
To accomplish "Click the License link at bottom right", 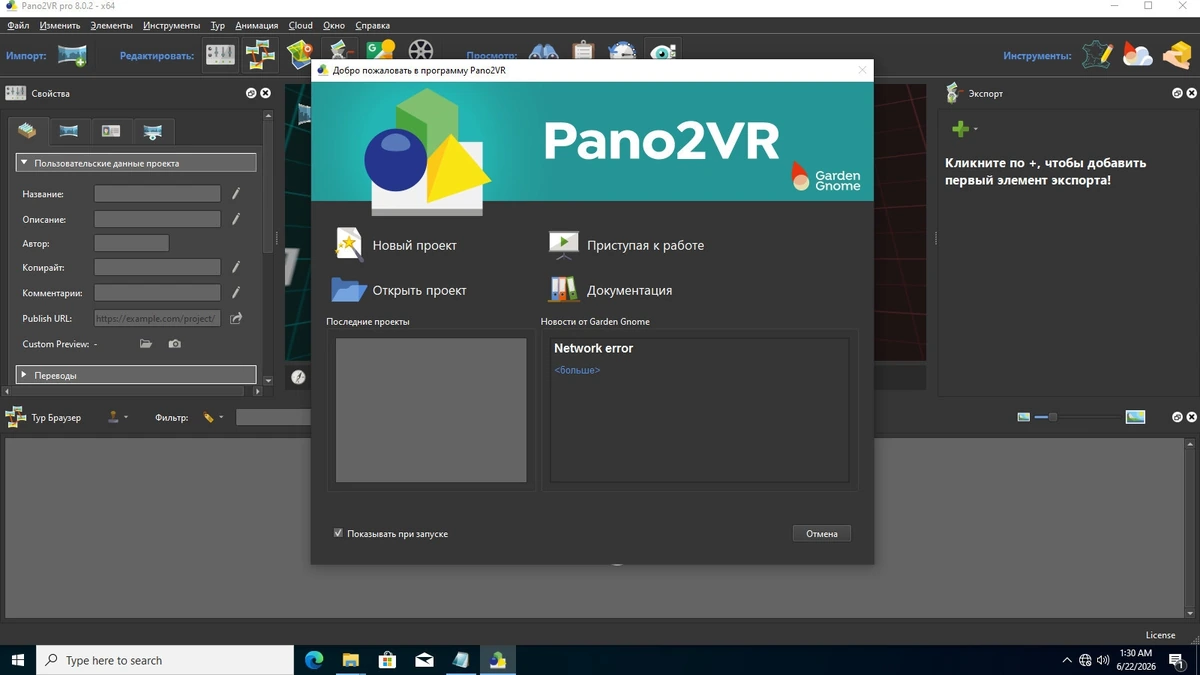I will pyautogui.click(x=1160, y=635).
